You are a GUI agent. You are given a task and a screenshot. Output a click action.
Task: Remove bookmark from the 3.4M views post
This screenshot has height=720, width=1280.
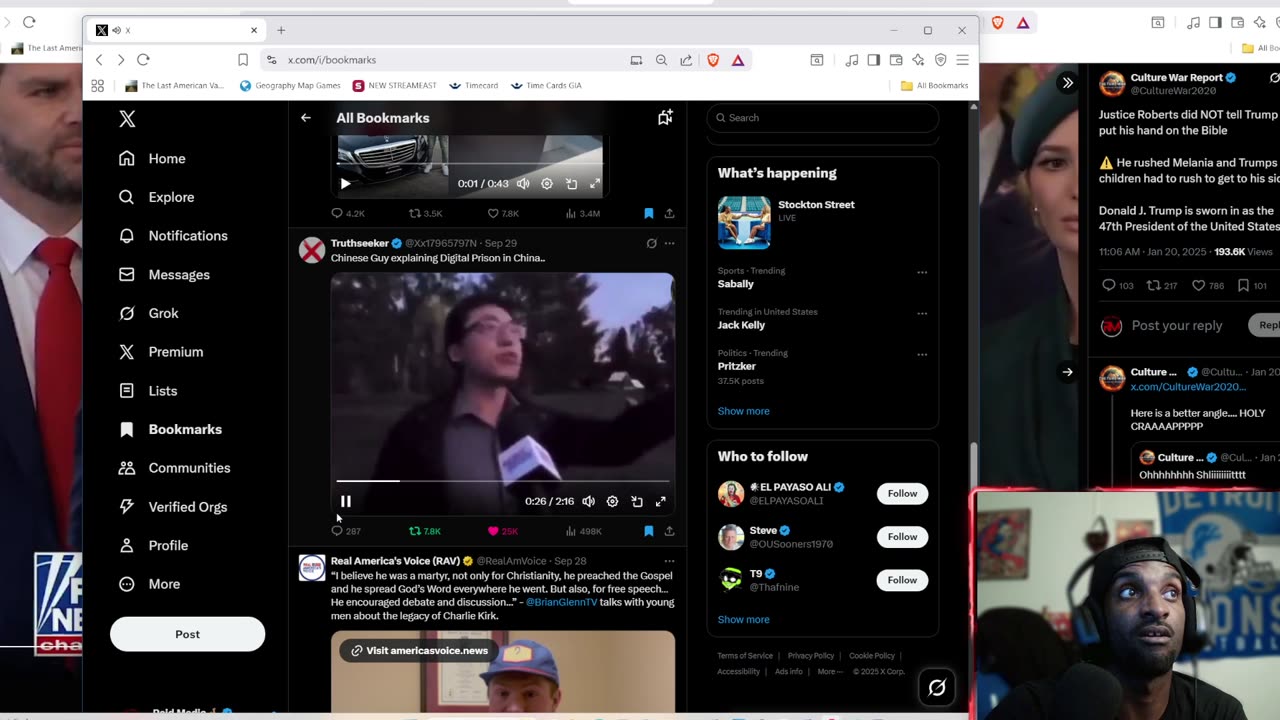click(x=649, y=213)
